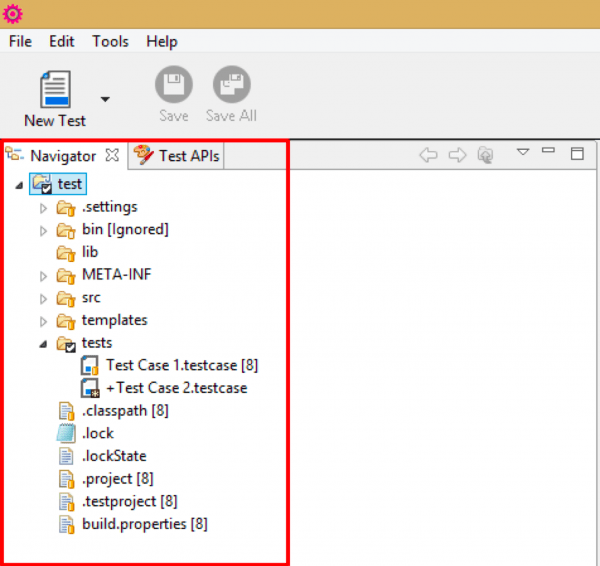
Task: Switch to the Navigator tab
Action: [63, 156]
